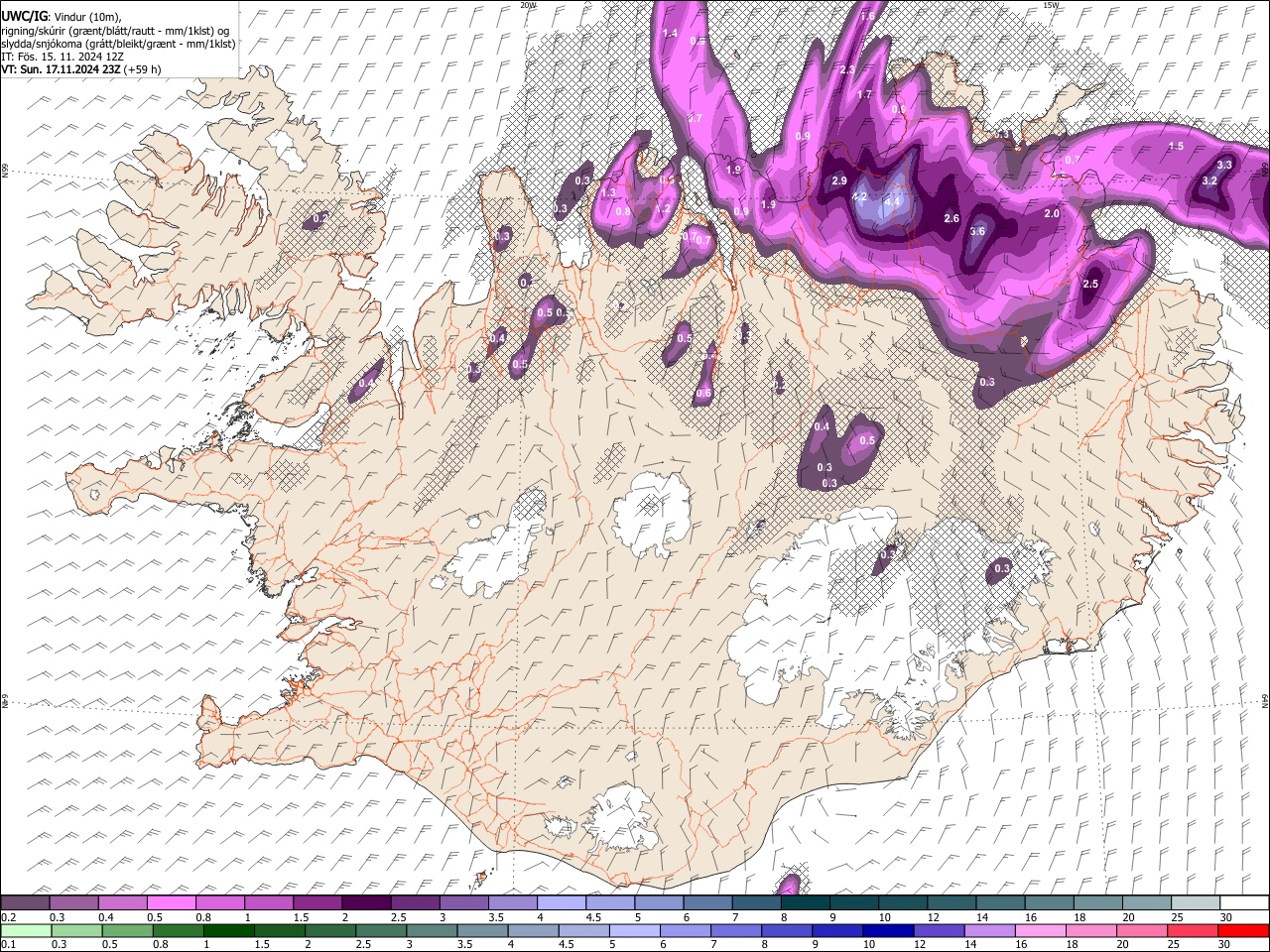Click the 'Vindur (10m)' legend heading
This screenshot has width=1270, height=952.
(86, 17)
